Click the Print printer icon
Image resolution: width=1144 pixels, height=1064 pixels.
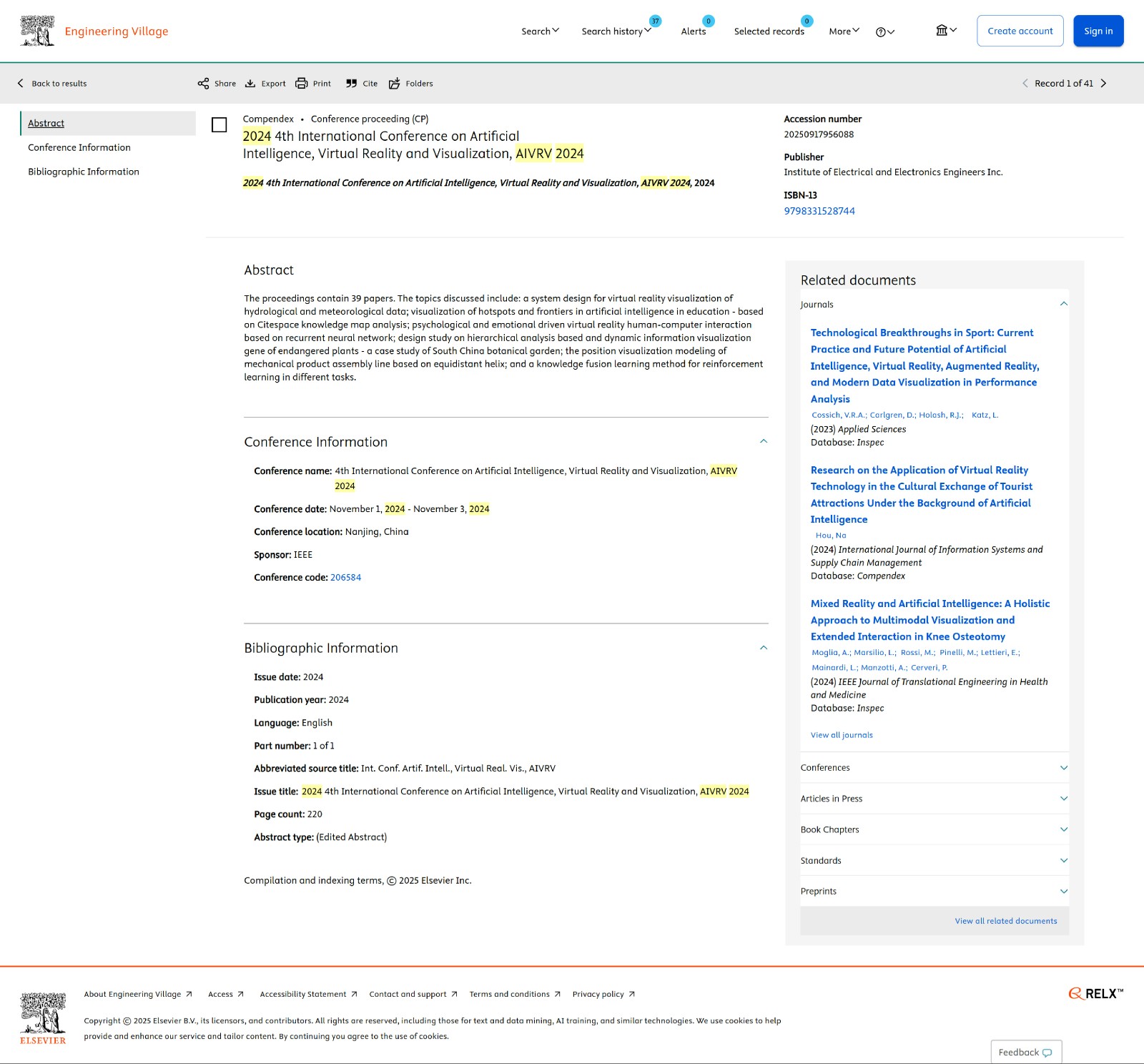click(302, 84)
